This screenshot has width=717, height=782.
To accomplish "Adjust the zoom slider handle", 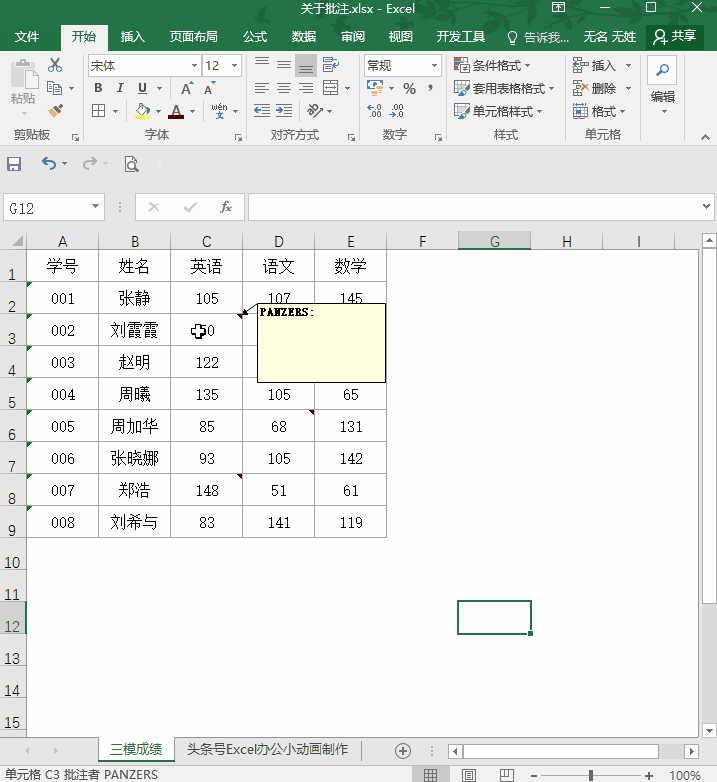I will tap(591, 776).
